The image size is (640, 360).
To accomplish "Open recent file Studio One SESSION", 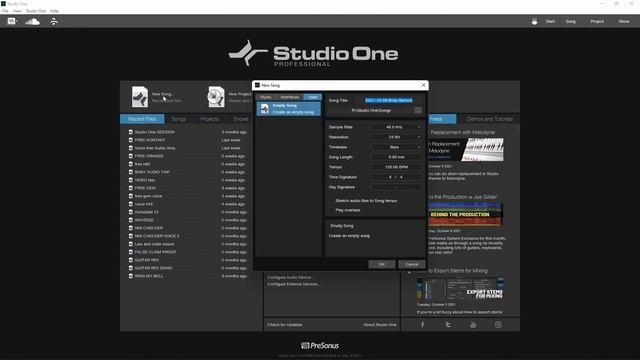I will [x=155, y=132].
